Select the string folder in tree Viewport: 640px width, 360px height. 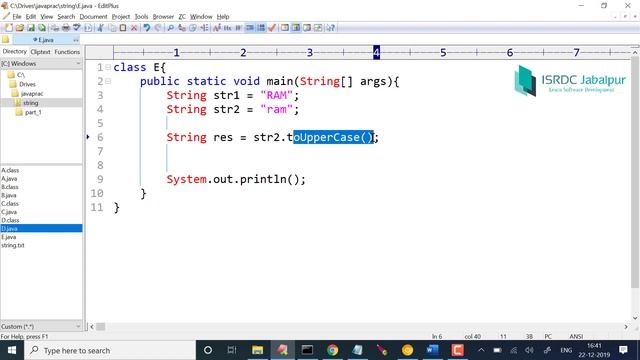tap(31, 103)
